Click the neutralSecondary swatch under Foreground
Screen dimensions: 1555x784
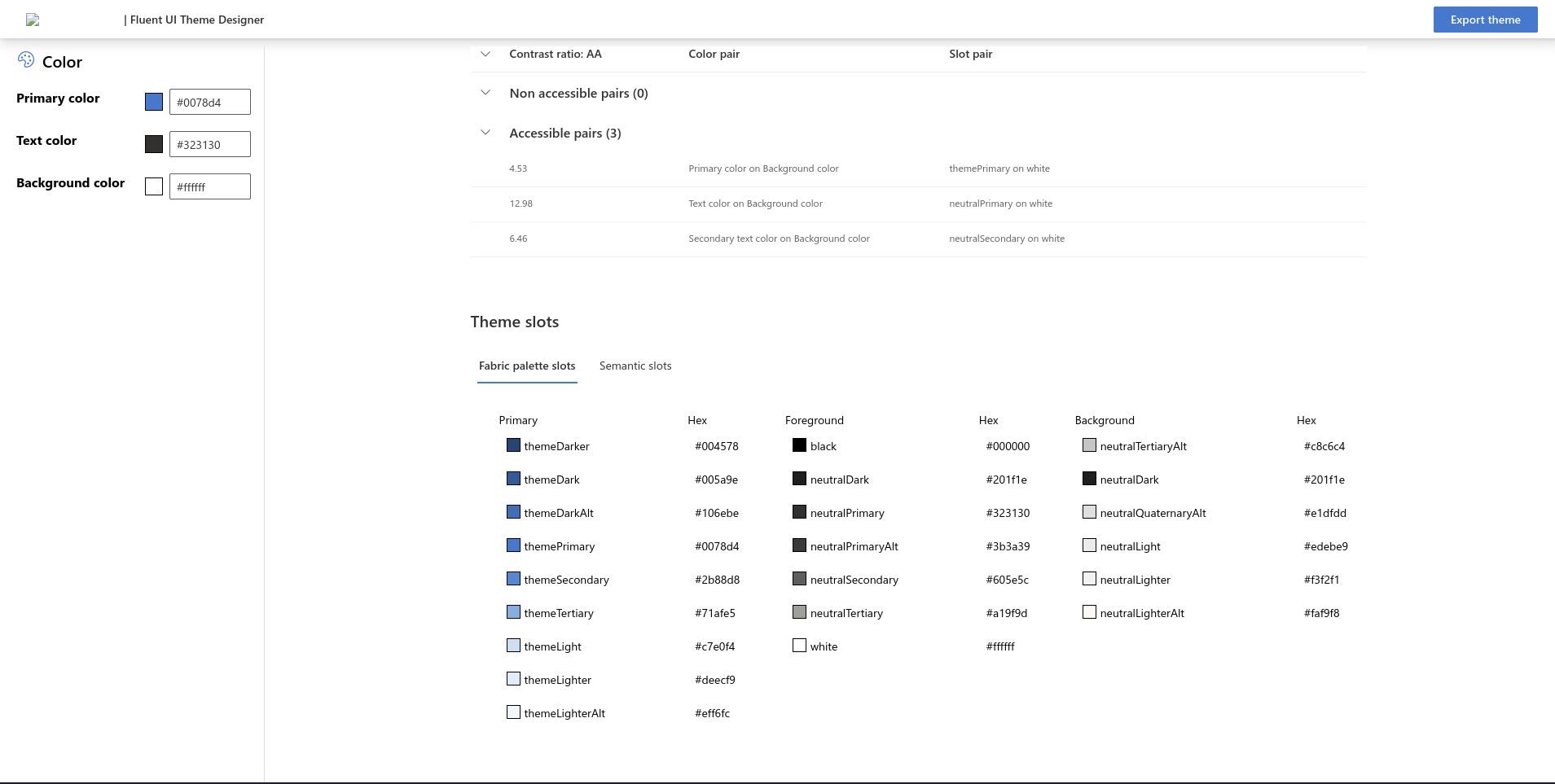(799, 578)
